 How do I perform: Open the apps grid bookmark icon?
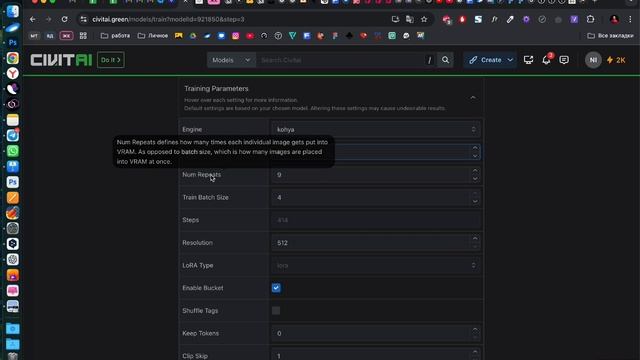pos(83,36)
